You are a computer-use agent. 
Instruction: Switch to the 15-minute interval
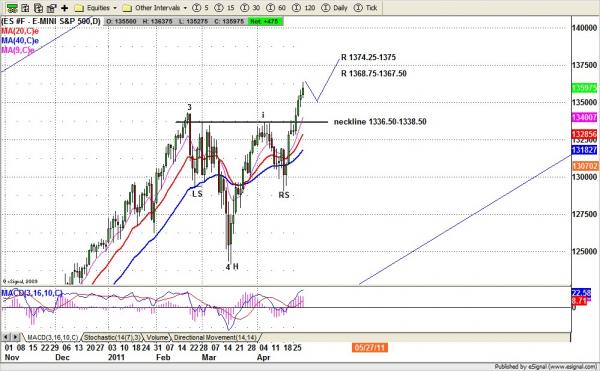[x=224, y=8]
